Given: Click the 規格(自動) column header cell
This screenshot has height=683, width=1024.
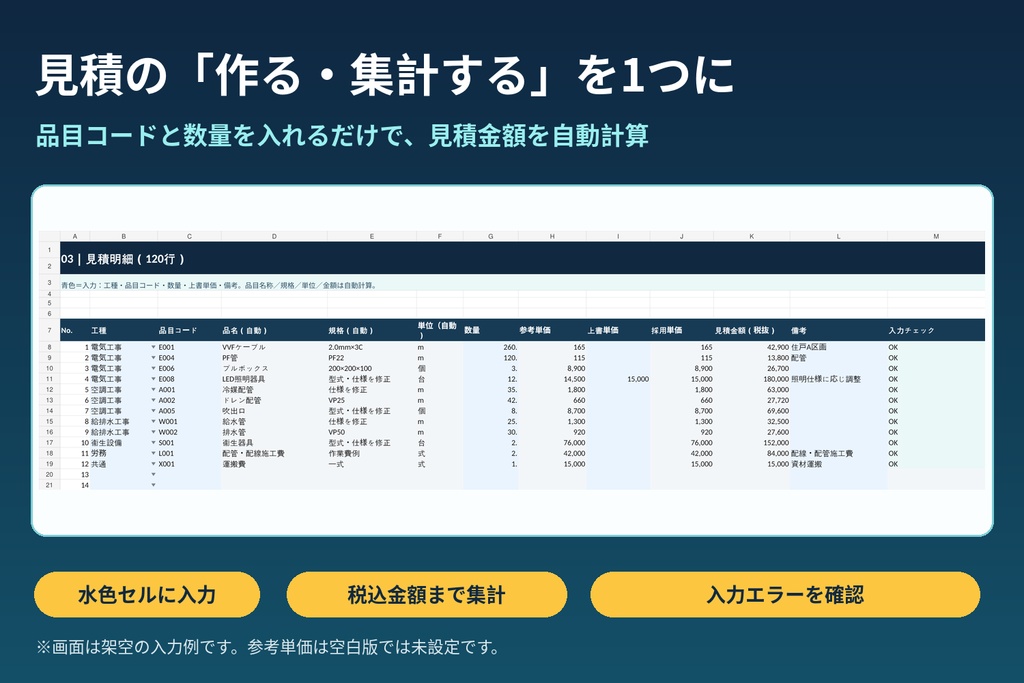Looking at the screenshot, I should (x=372, y=330).
